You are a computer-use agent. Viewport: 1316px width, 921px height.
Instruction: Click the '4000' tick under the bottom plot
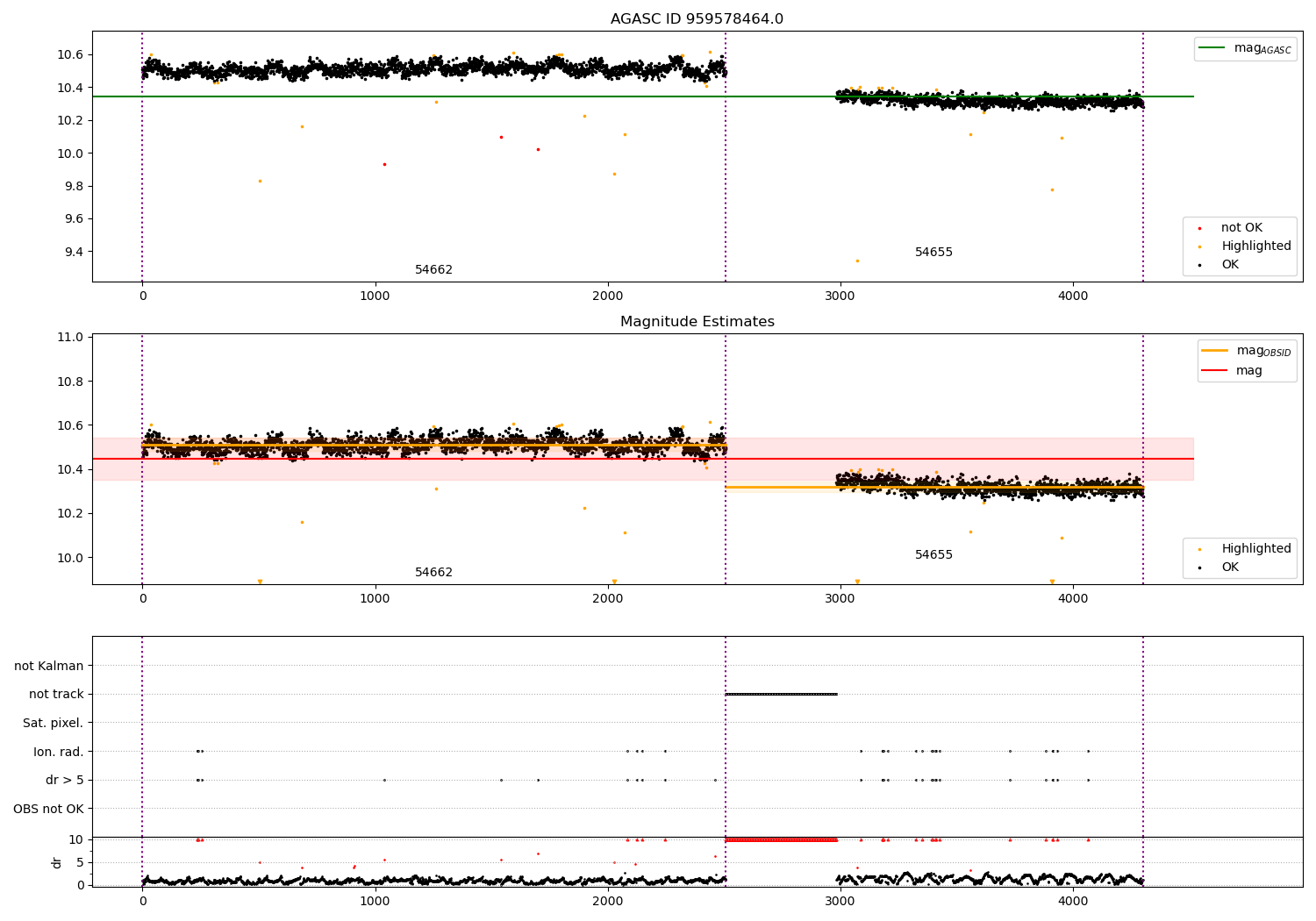1073,901
